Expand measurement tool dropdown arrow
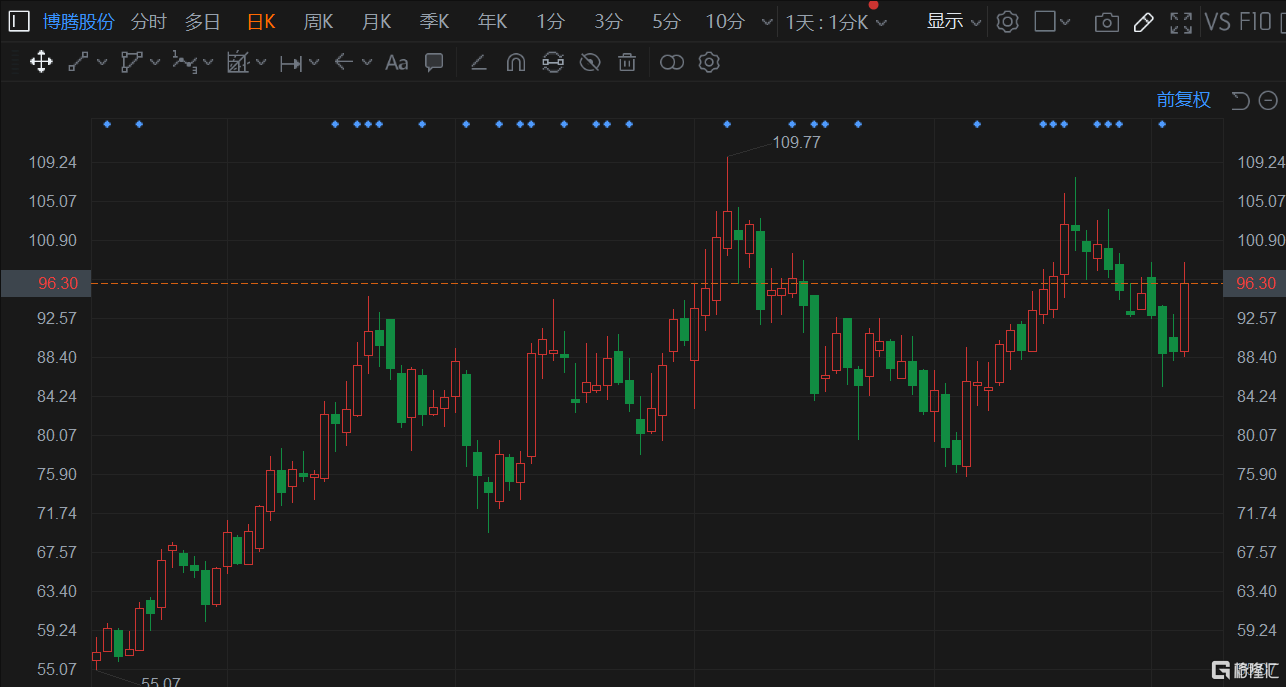 tap(261, 63)
